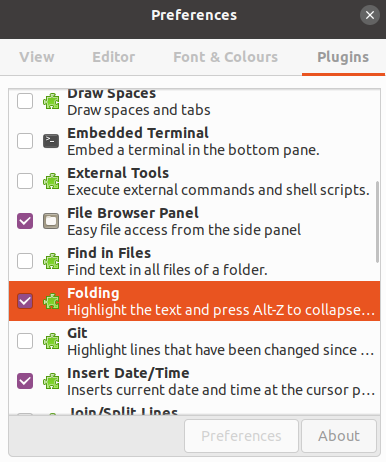Enable the Embedded Terminal checkbox
Image resolution: width=386 pixels, height=462 pixels.
25,141
